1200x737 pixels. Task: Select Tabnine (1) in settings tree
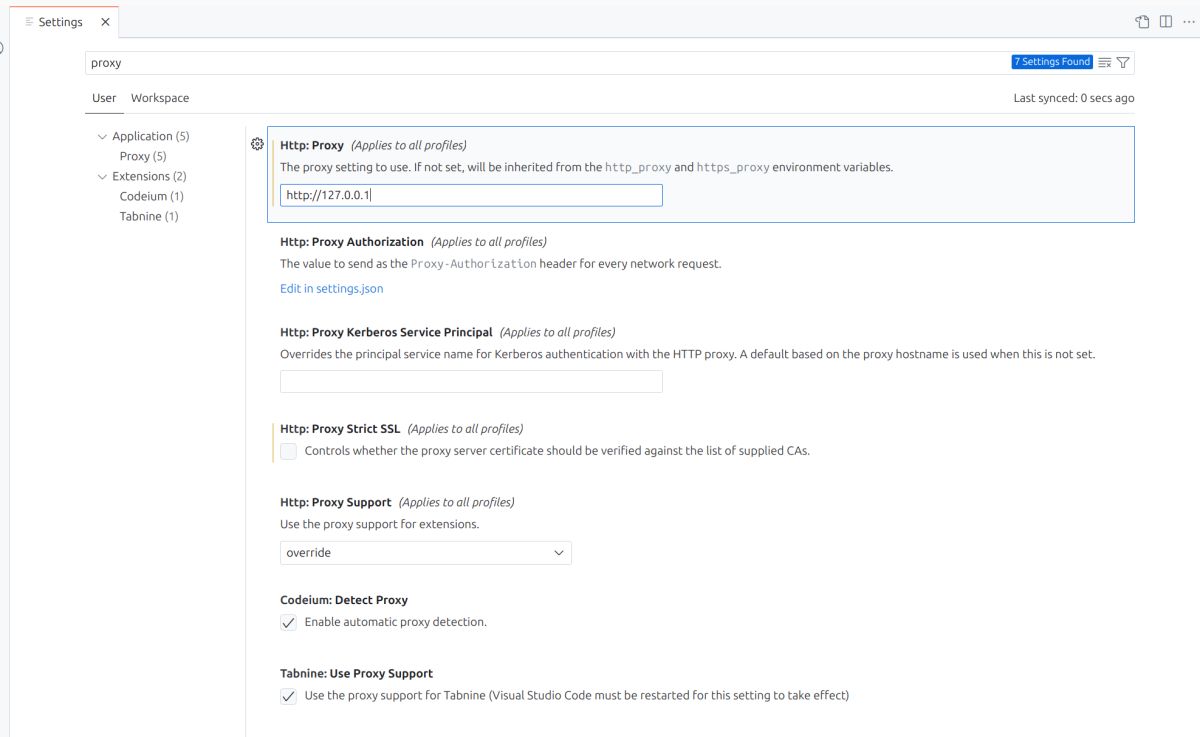149,216
